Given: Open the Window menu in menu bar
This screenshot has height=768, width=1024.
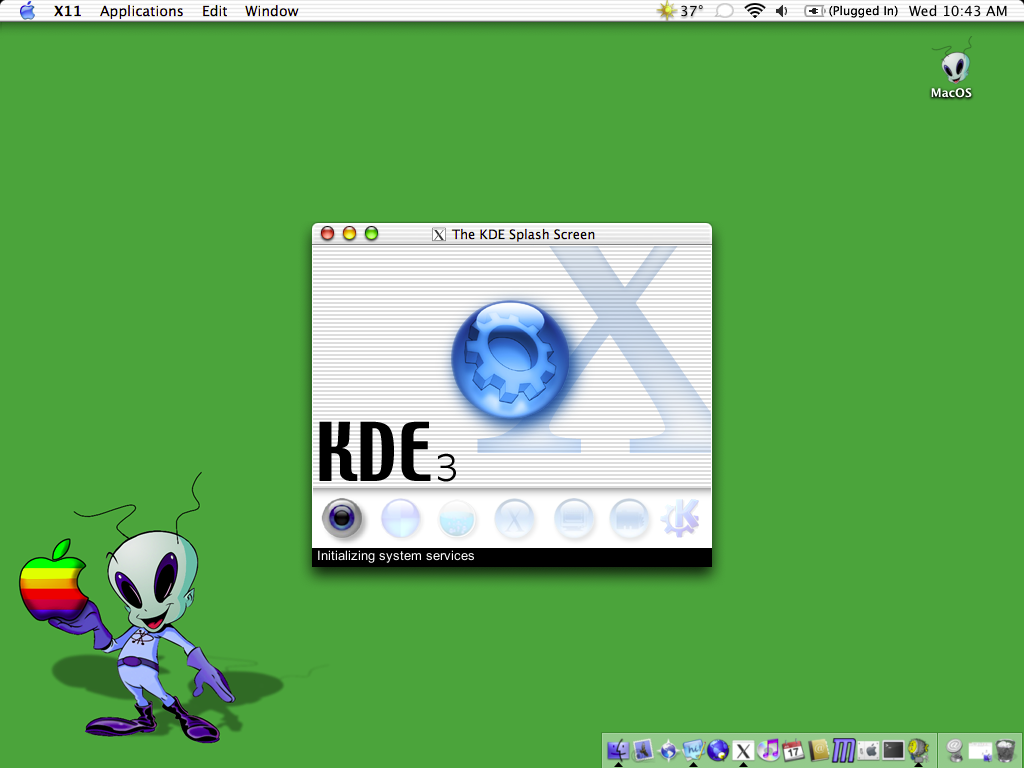Looking at the screenshot, I should [272, 11].
